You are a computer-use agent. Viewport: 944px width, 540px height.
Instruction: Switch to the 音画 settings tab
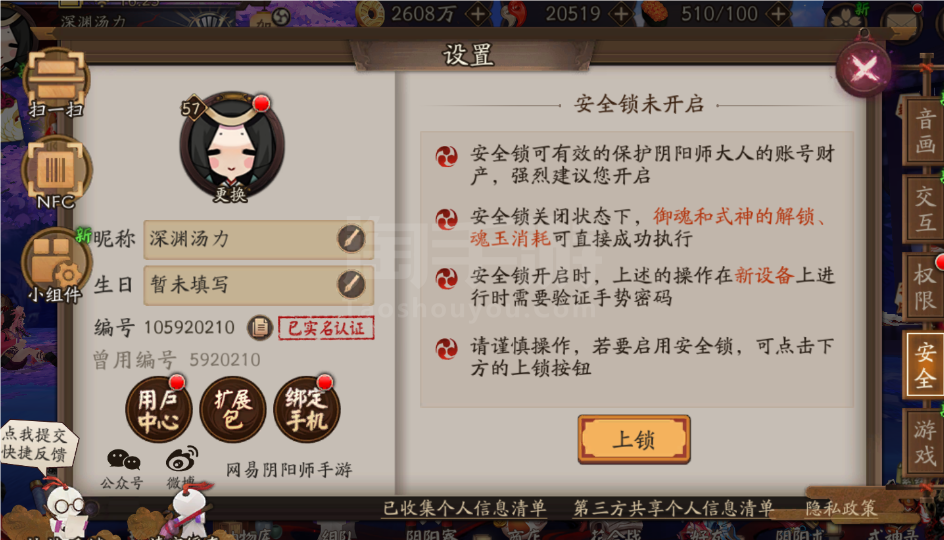point(925,131)
